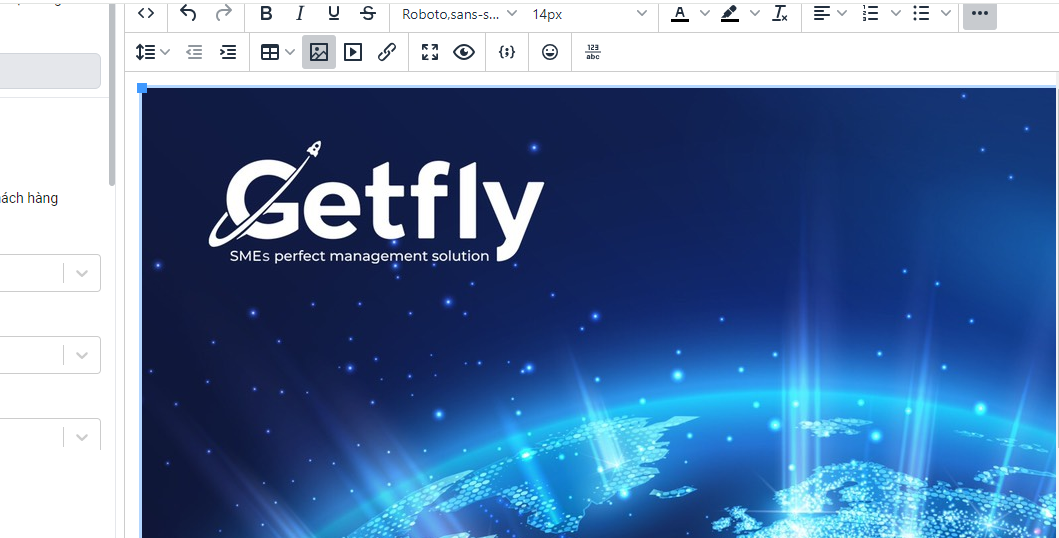Insert a media video

coord(353,52)
